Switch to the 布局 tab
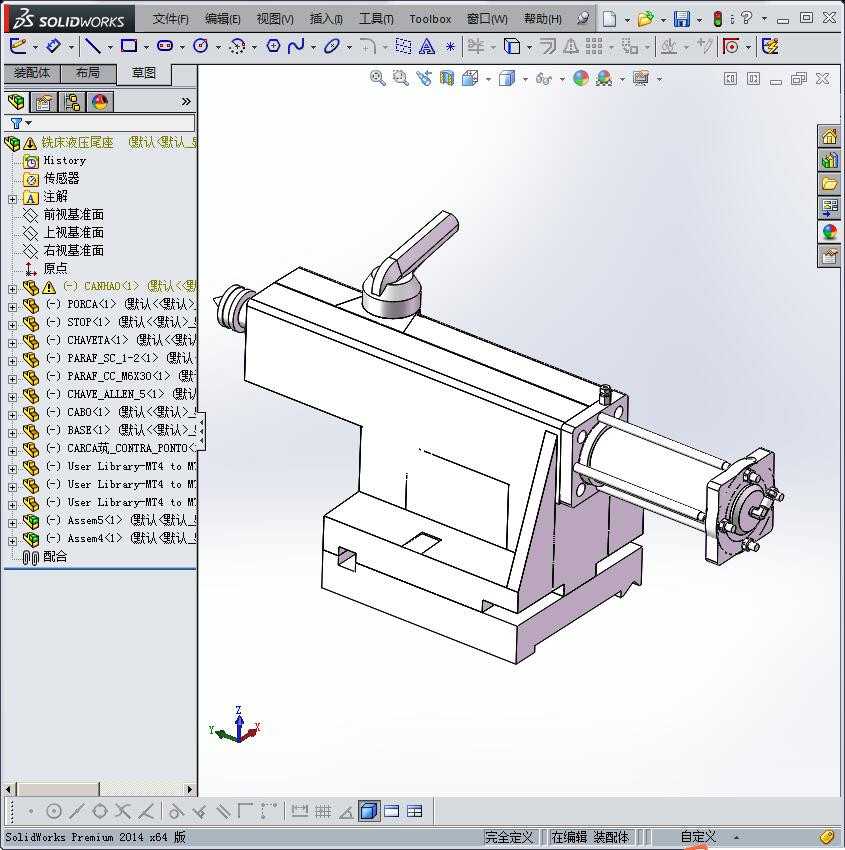The width and height of the screenshot is (845, 850). pos(88,73)
